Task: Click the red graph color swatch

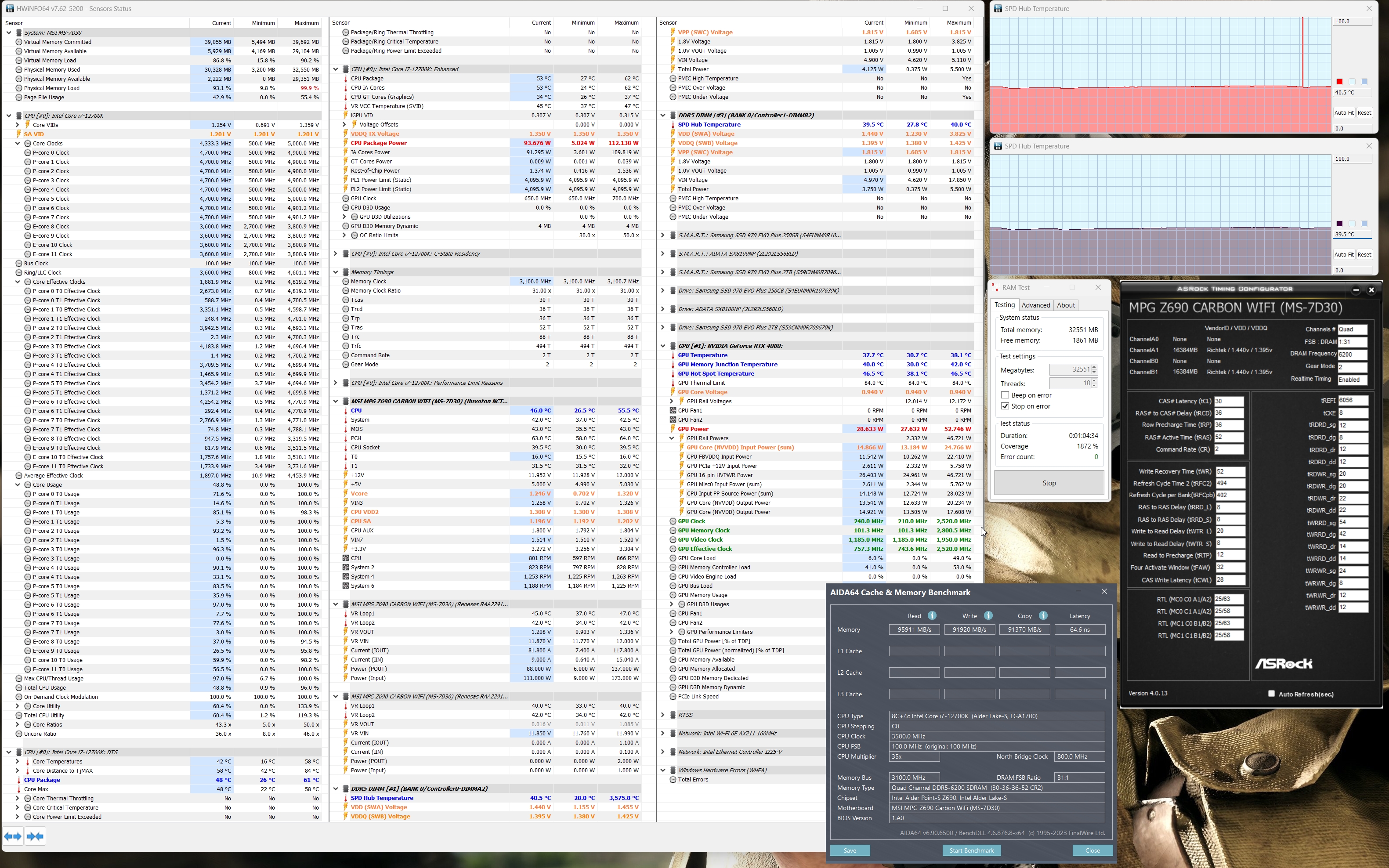Action: coord(1340,82)
